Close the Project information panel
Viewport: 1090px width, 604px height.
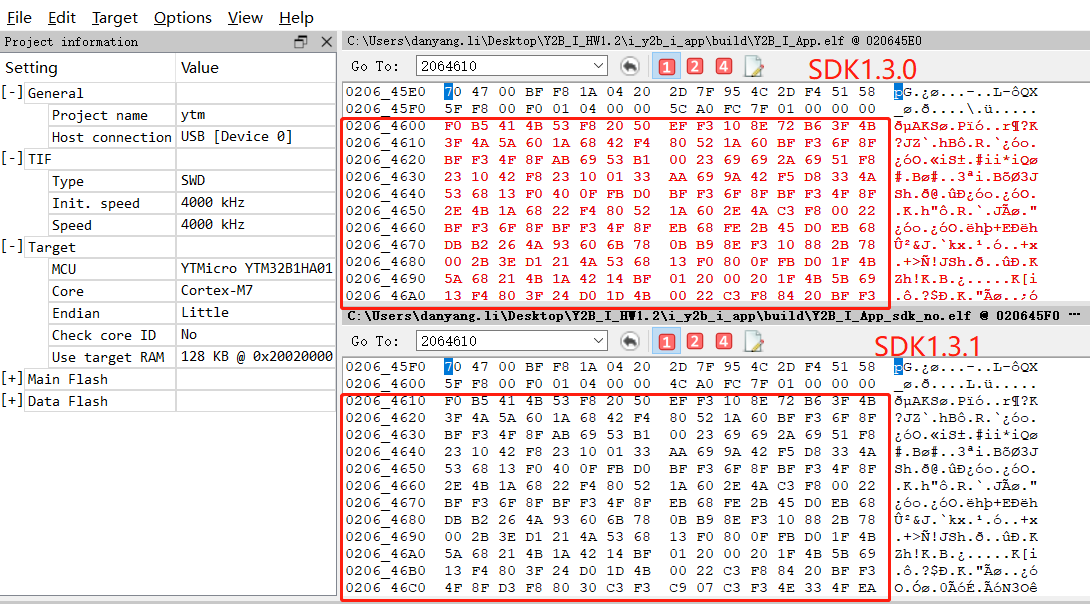coord(326,42)
